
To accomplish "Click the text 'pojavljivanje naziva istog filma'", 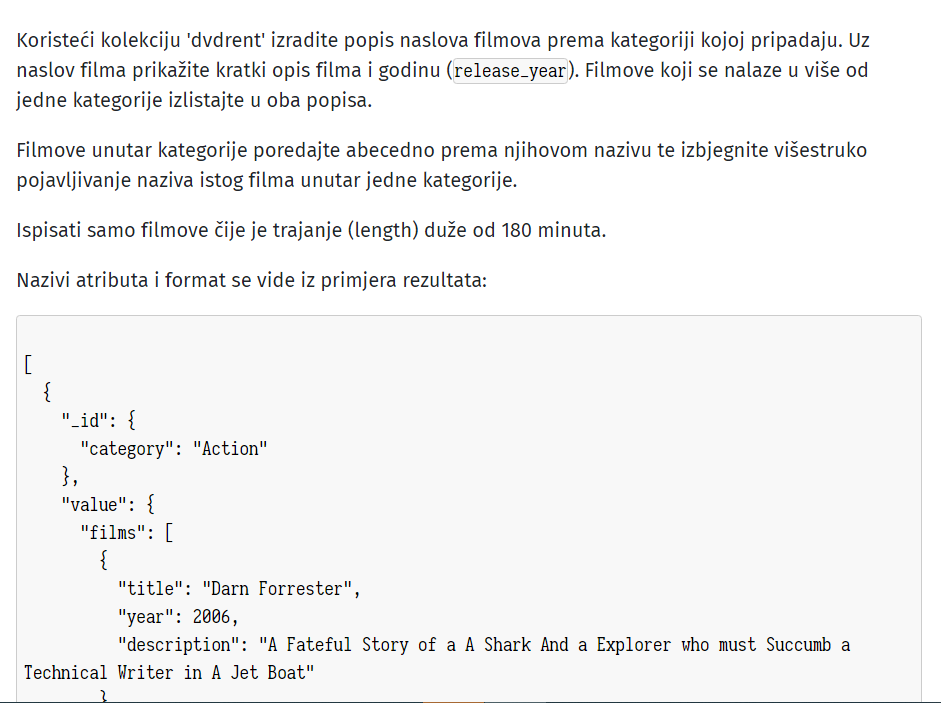I will click(x=155, y=180).
